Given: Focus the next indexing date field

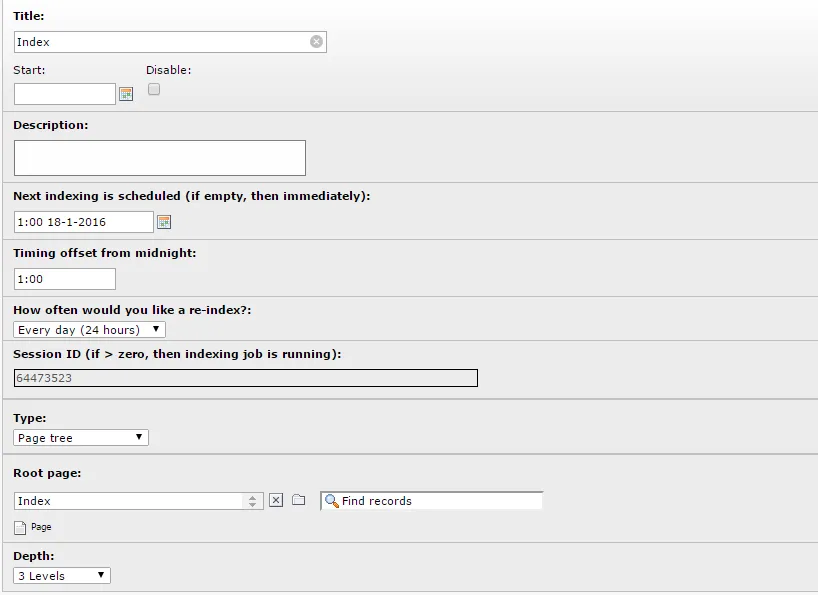Looking at the screenshot, I should 84,222.
